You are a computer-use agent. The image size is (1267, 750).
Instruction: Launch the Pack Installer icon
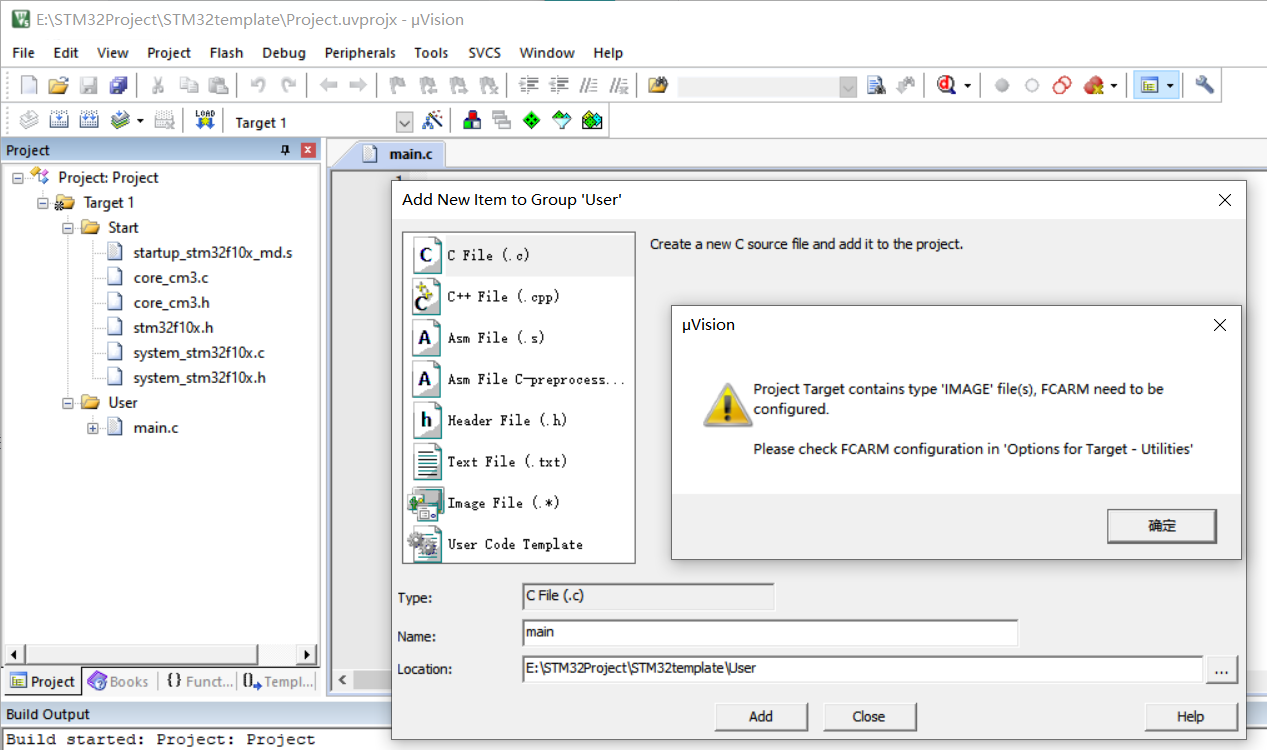pyautogui.click(x=592, y=121)
